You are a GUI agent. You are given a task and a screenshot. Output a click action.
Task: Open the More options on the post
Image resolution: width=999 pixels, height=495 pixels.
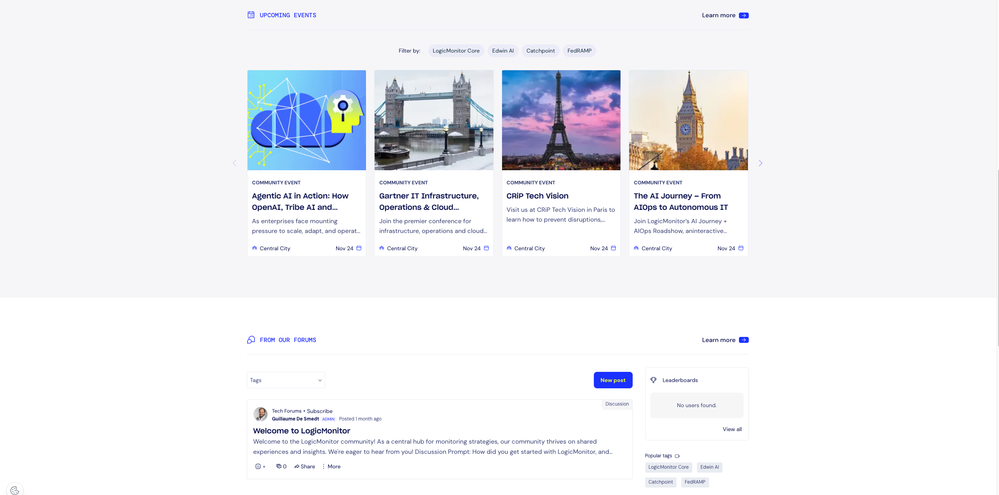coord(331,466)
